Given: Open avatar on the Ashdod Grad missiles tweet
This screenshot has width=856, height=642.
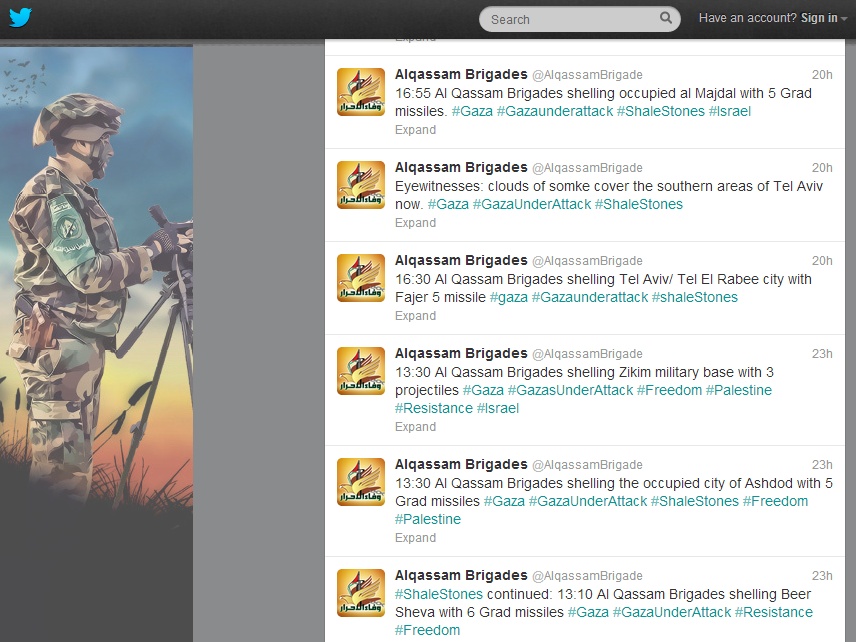Looking at the screenshot, I should pos(361,482).
